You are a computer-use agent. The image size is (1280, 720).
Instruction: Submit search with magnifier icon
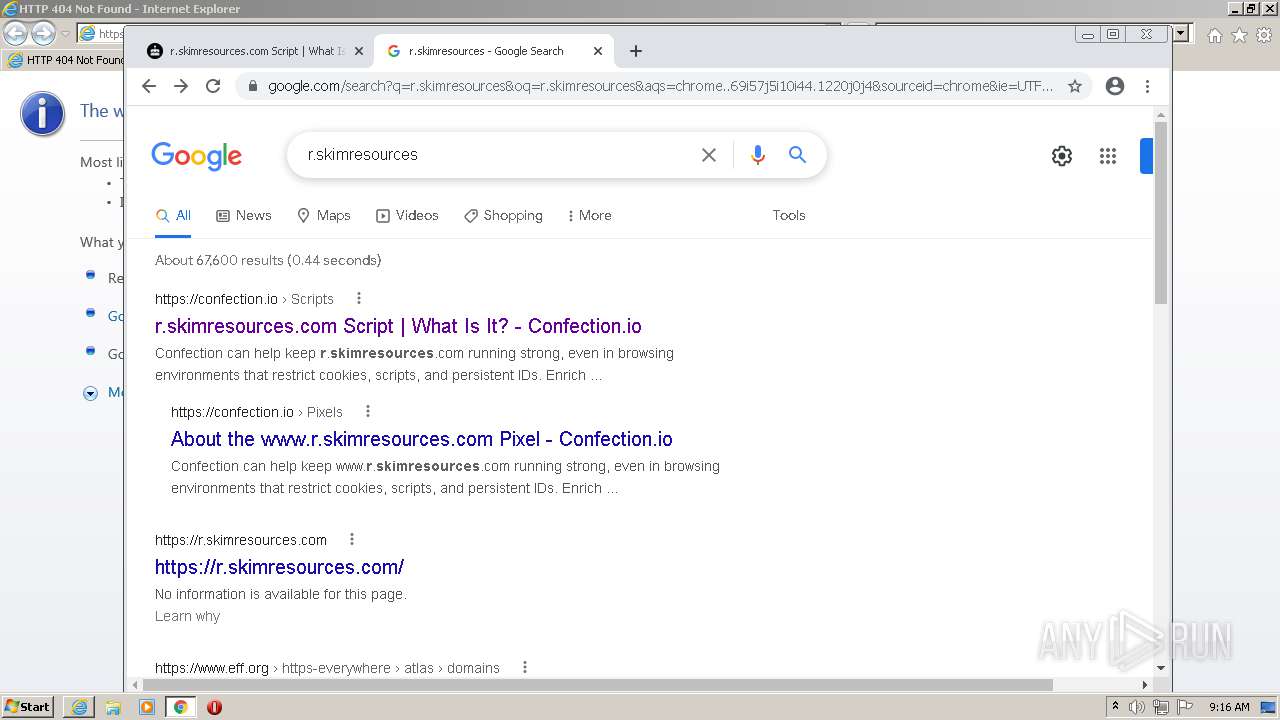tap(797, 155)
